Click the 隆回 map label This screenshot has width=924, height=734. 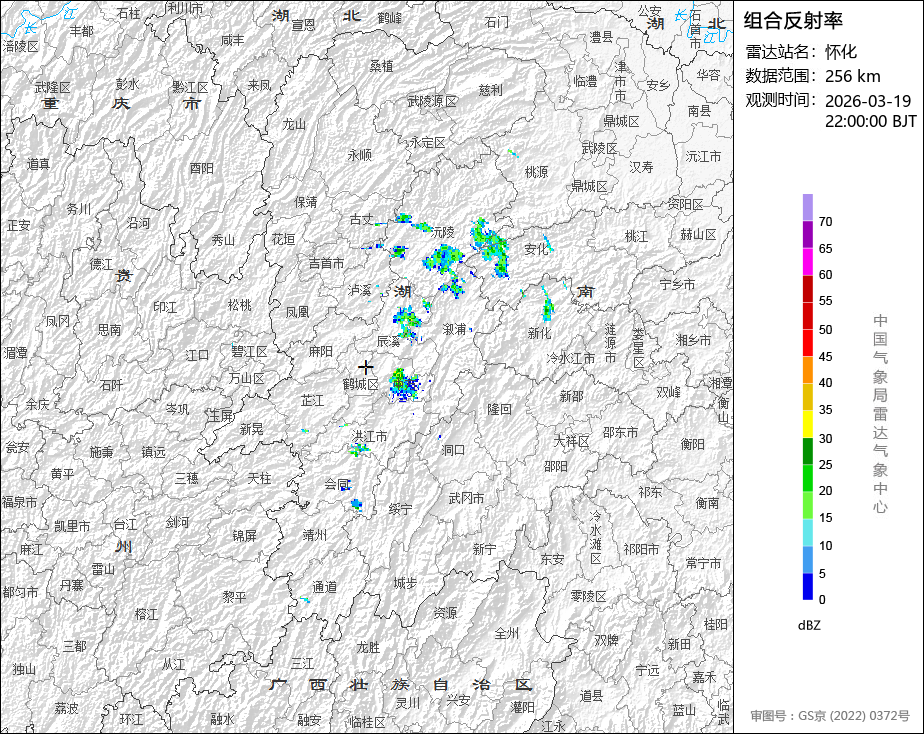[x=499, y=409]
